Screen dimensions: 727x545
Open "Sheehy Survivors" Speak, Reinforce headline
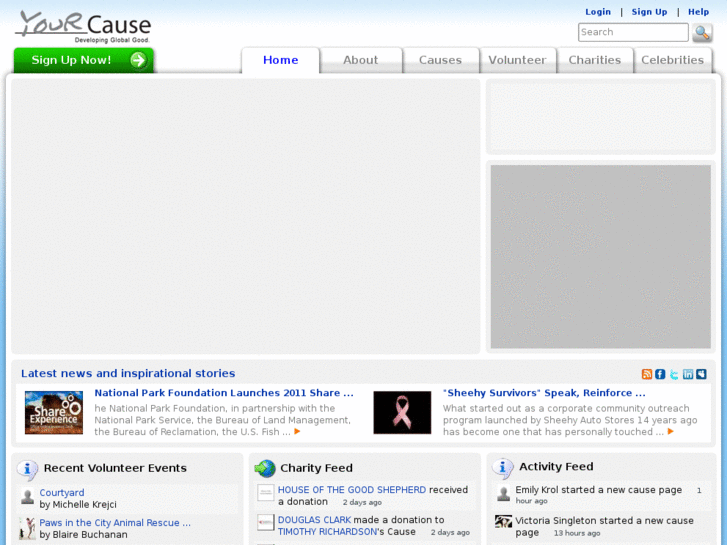544,393
